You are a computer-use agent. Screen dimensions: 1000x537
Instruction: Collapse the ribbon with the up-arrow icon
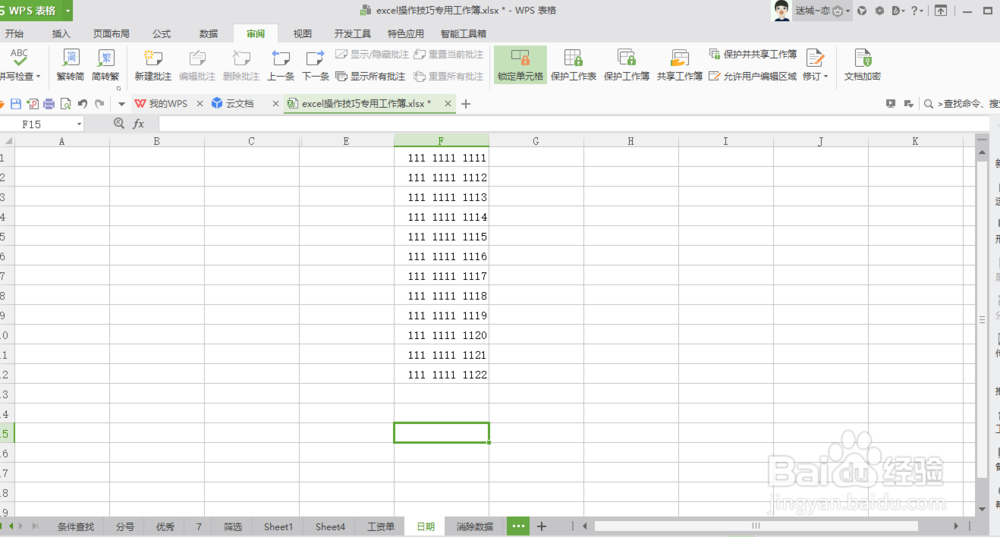pos(941,11)
